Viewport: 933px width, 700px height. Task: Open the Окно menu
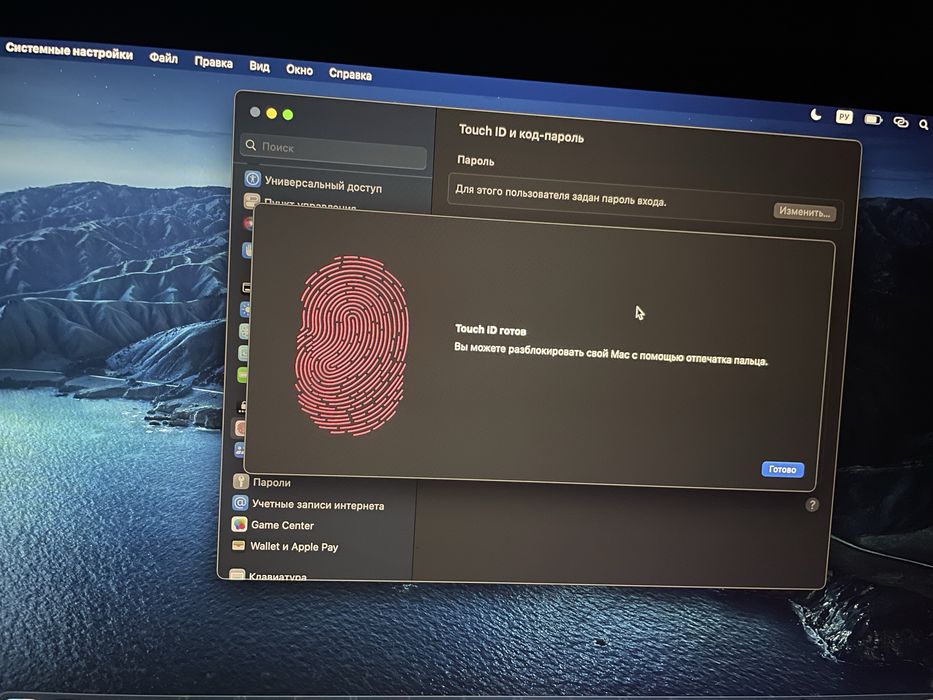tap(299, 70)
